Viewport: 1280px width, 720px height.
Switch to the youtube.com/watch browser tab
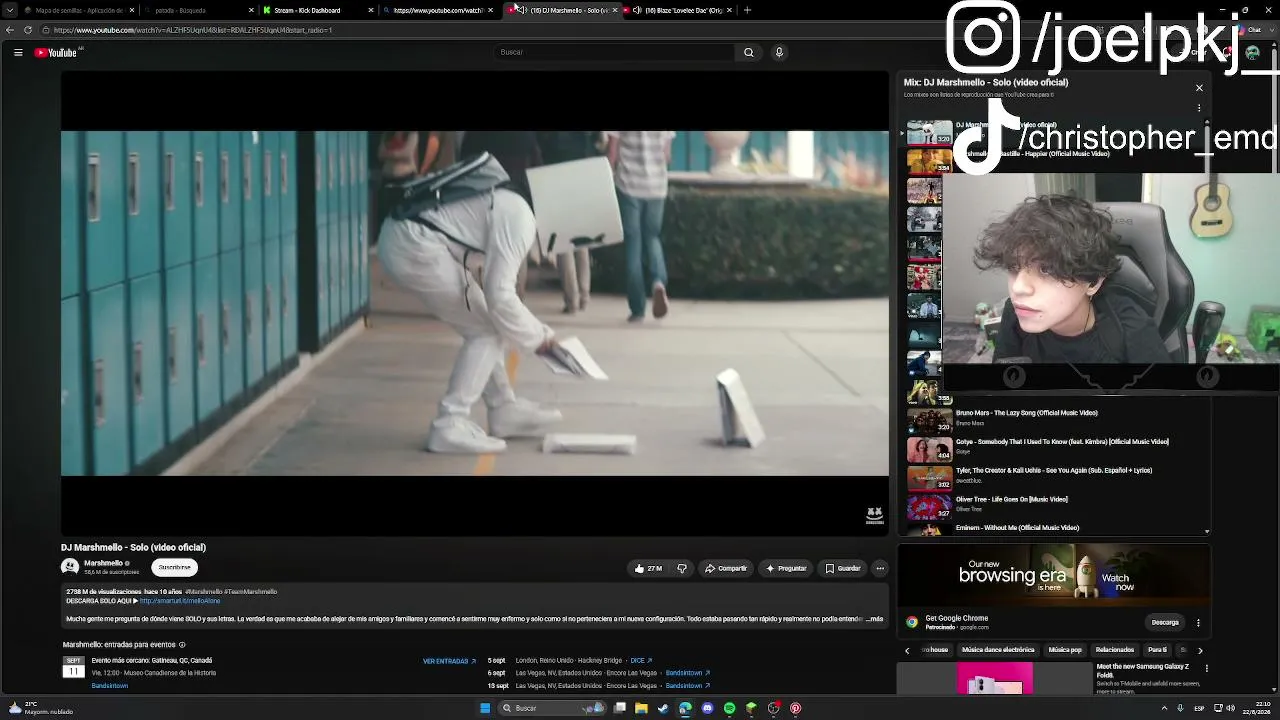tap(438, 10)
